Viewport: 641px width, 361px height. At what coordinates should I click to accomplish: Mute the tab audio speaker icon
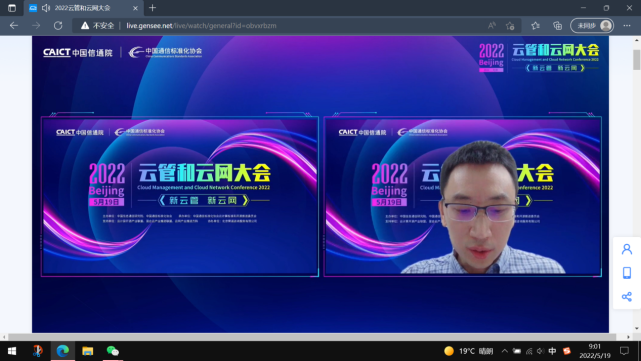46,8
